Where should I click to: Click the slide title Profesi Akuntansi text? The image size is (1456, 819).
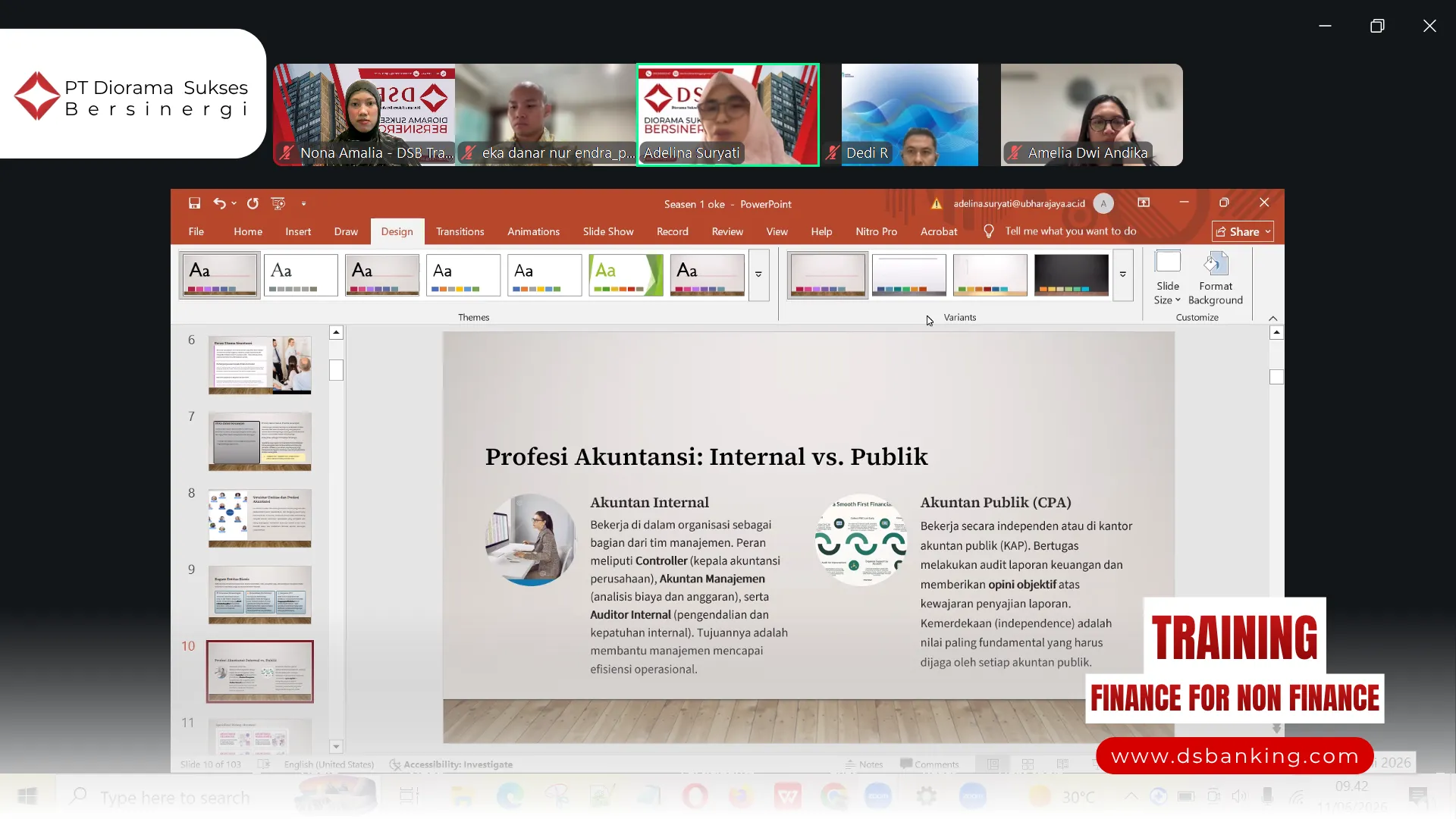[706, 457]
